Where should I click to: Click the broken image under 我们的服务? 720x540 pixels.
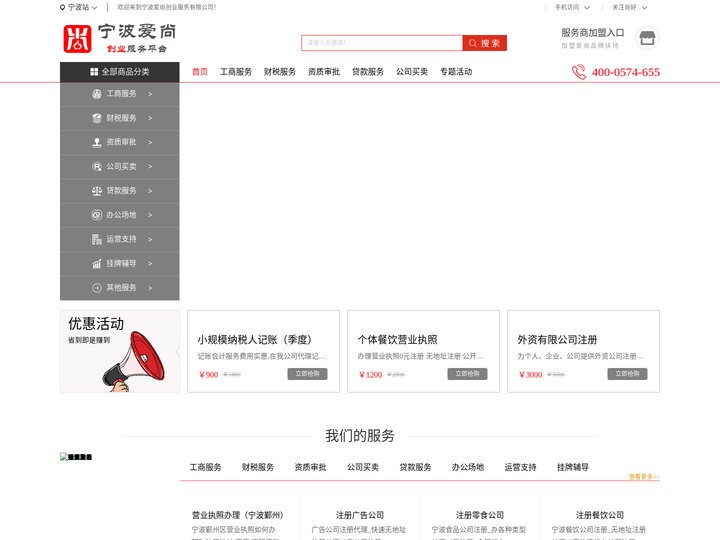point(76,457)
